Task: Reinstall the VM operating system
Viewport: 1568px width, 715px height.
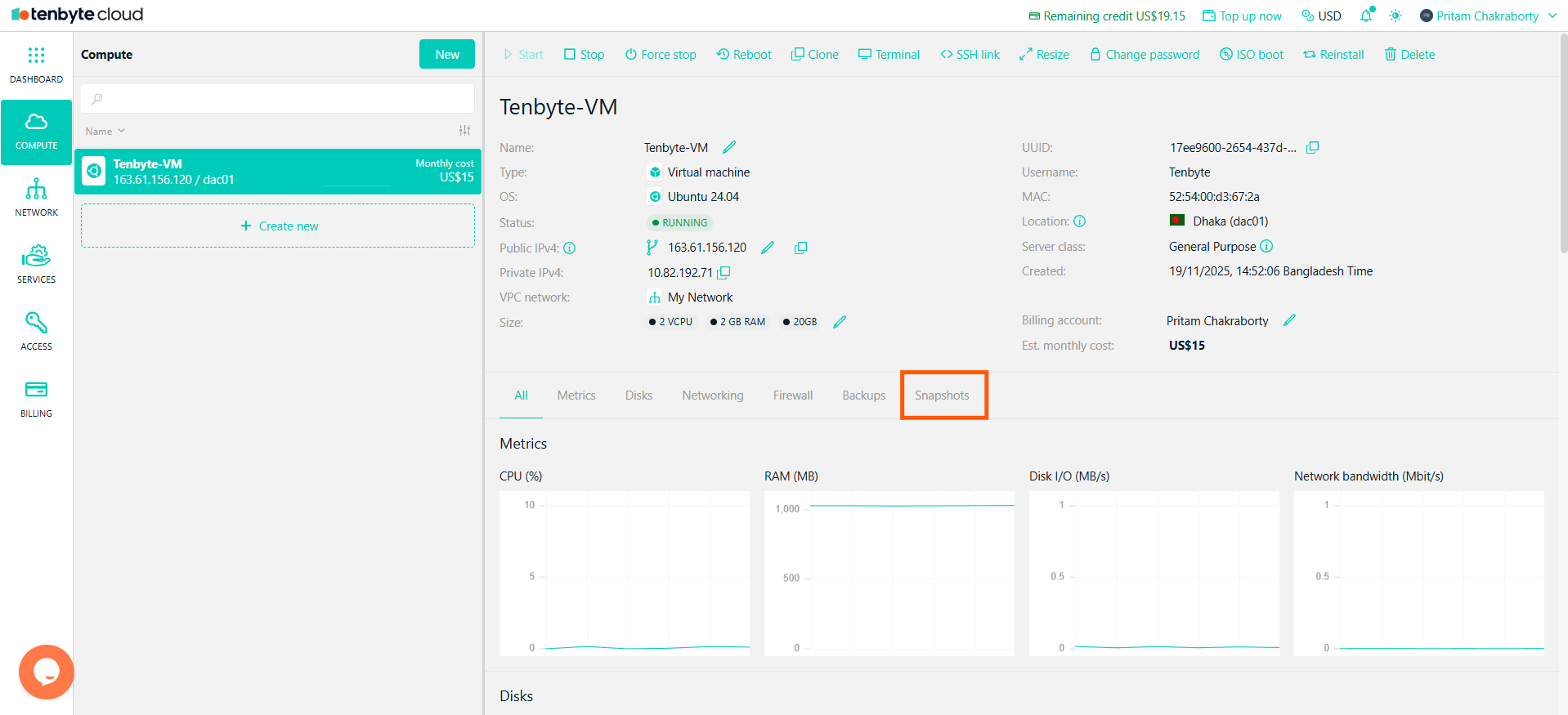Action: point(1333,55)
